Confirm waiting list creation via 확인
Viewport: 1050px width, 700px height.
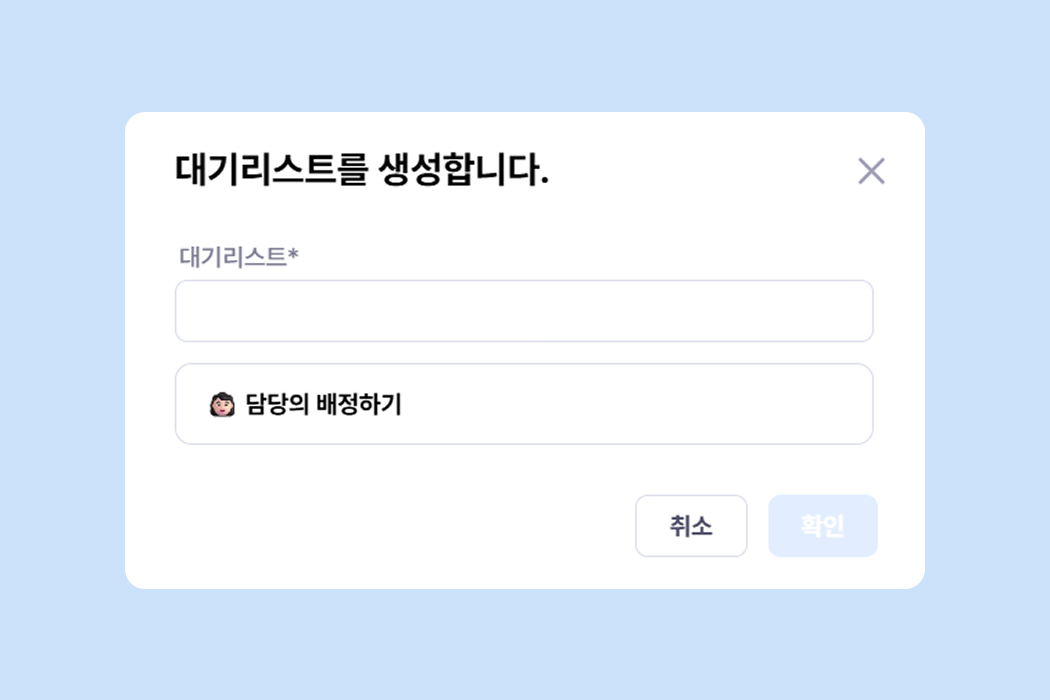[x=822, y=526]
